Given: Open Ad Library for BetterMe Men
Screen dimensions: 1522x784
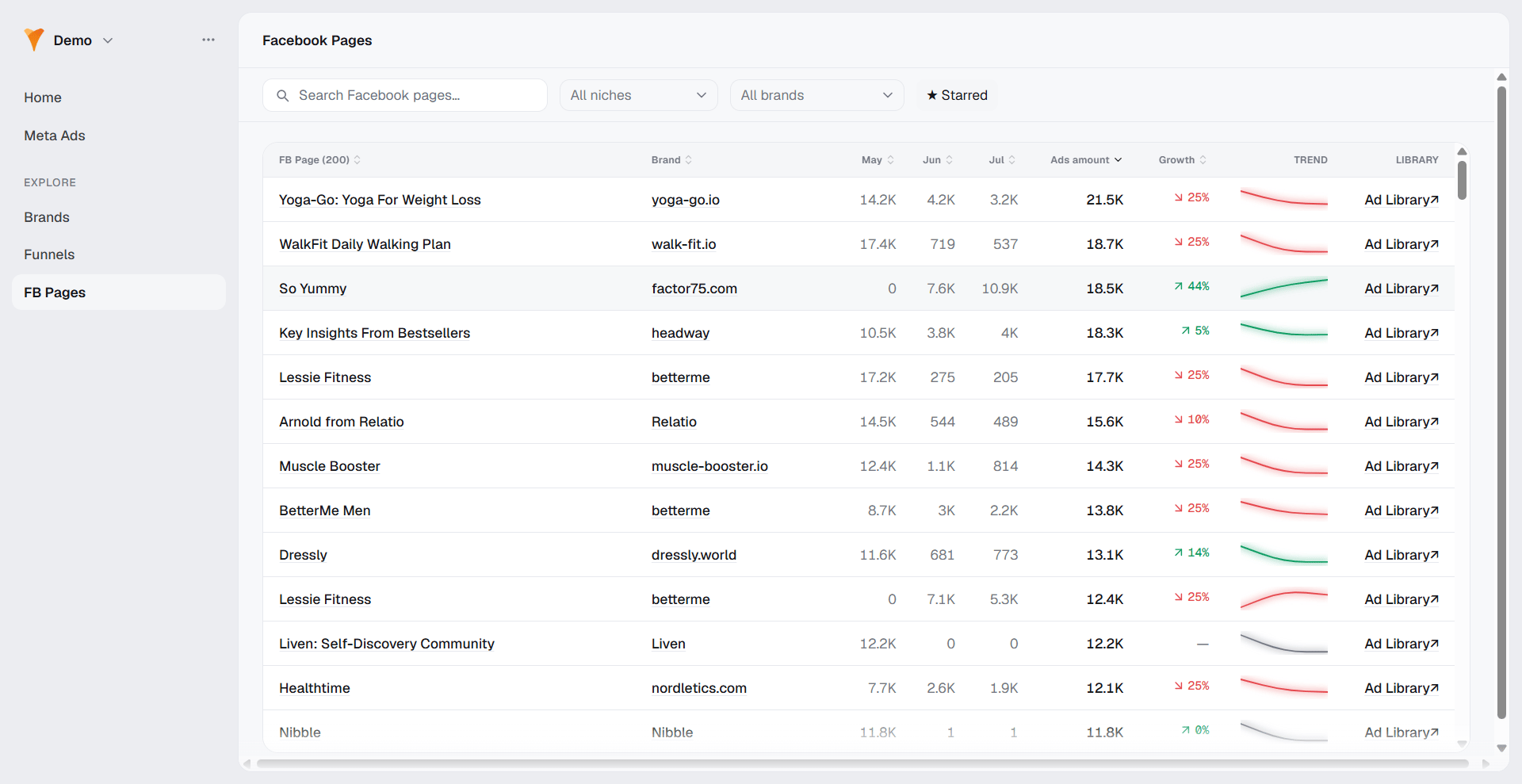Looking at the screenshot, I should click(1402, 511).
